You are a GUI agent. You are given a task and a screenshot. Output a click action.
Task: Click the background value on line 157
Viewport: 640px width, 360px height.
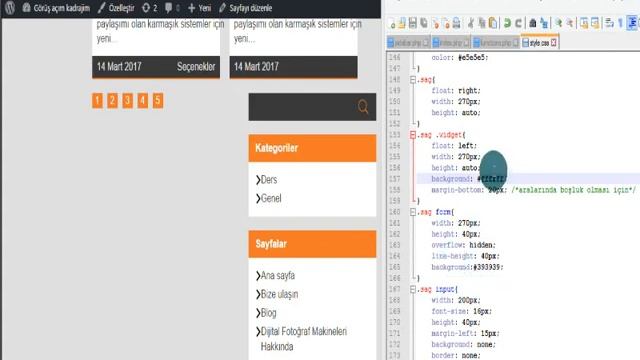[x=491, y=179]
